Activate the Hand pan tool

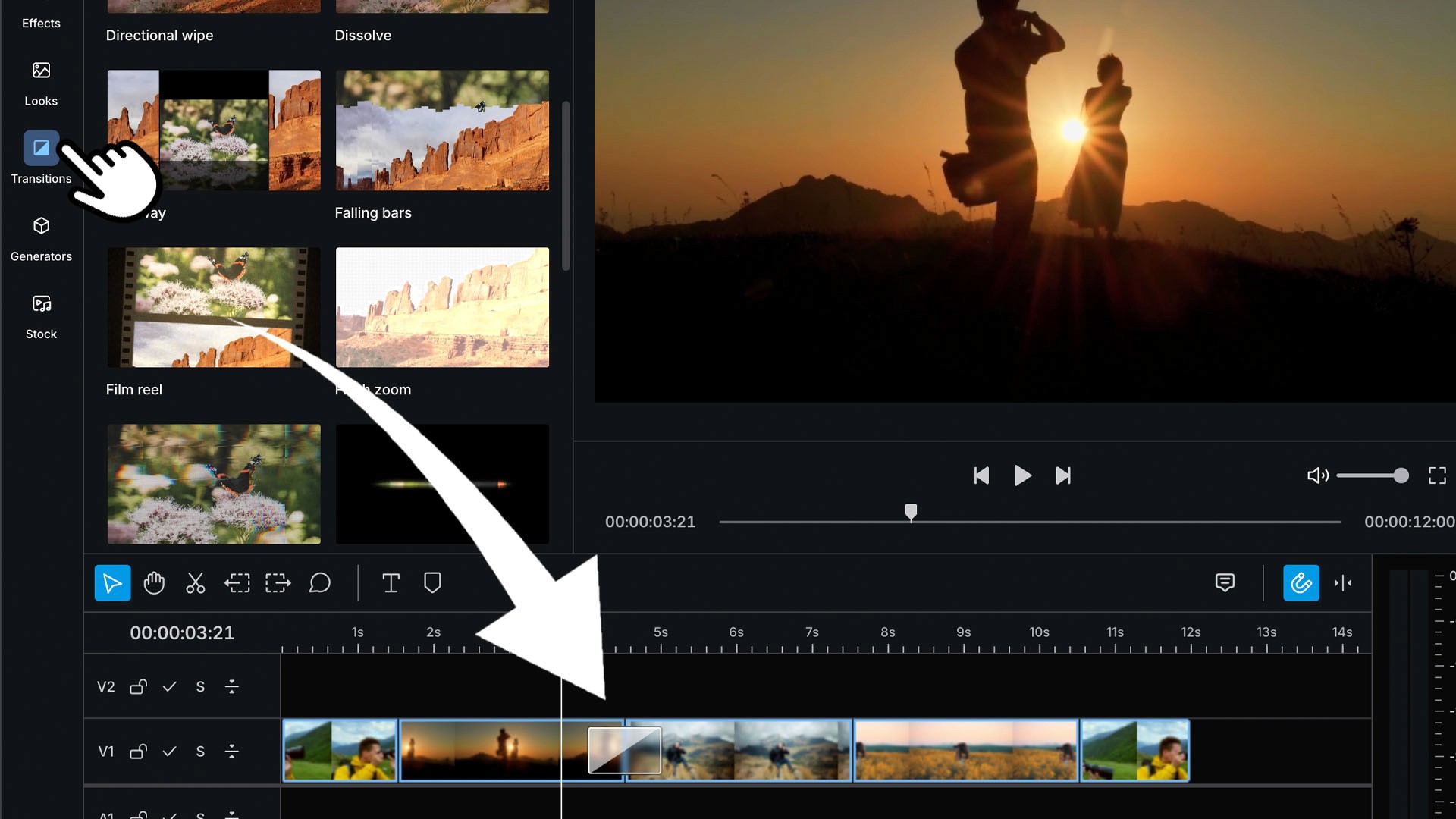coord(154,583)
